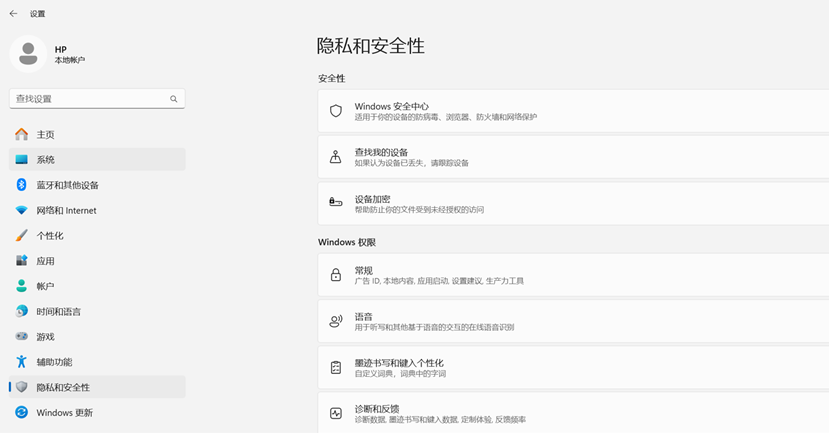Viewport: 829px width, 433px height.
Task: Click the 隐私和安全性 page heading
Action: tap(371, 46)
